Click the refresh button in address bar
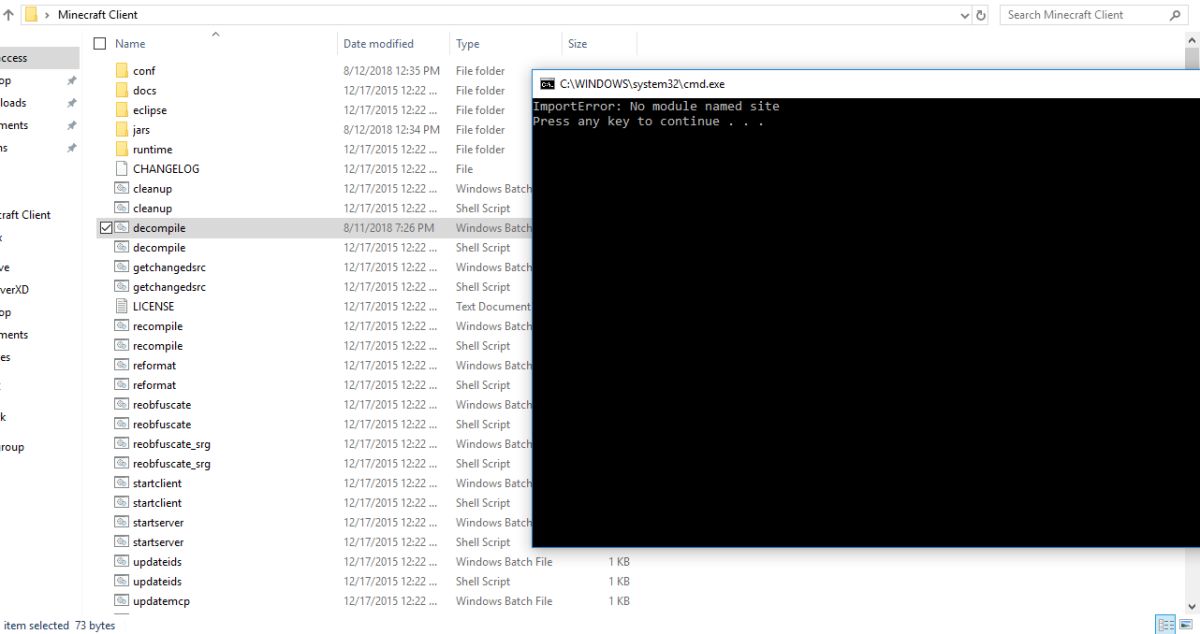This screenshot has height=634, width=1200. (x=981, y=15)
